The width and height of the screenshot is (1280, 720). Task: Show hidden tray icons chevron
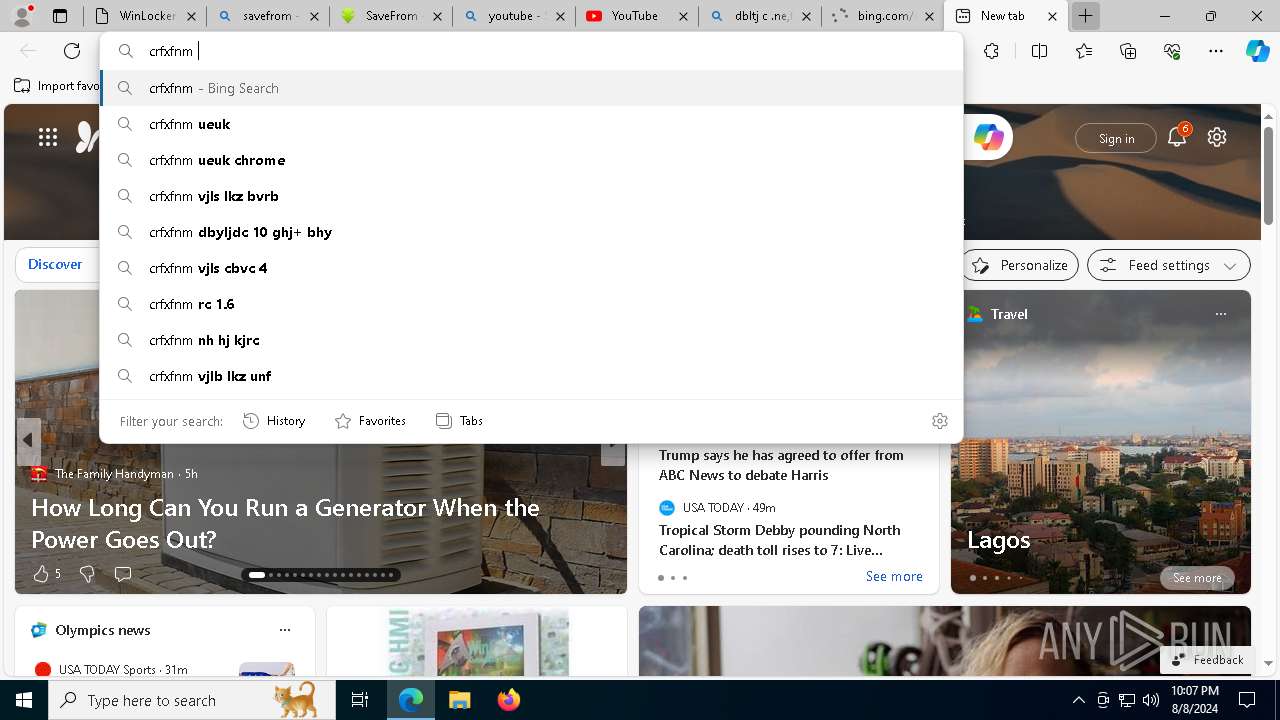tap(1078, 700)
